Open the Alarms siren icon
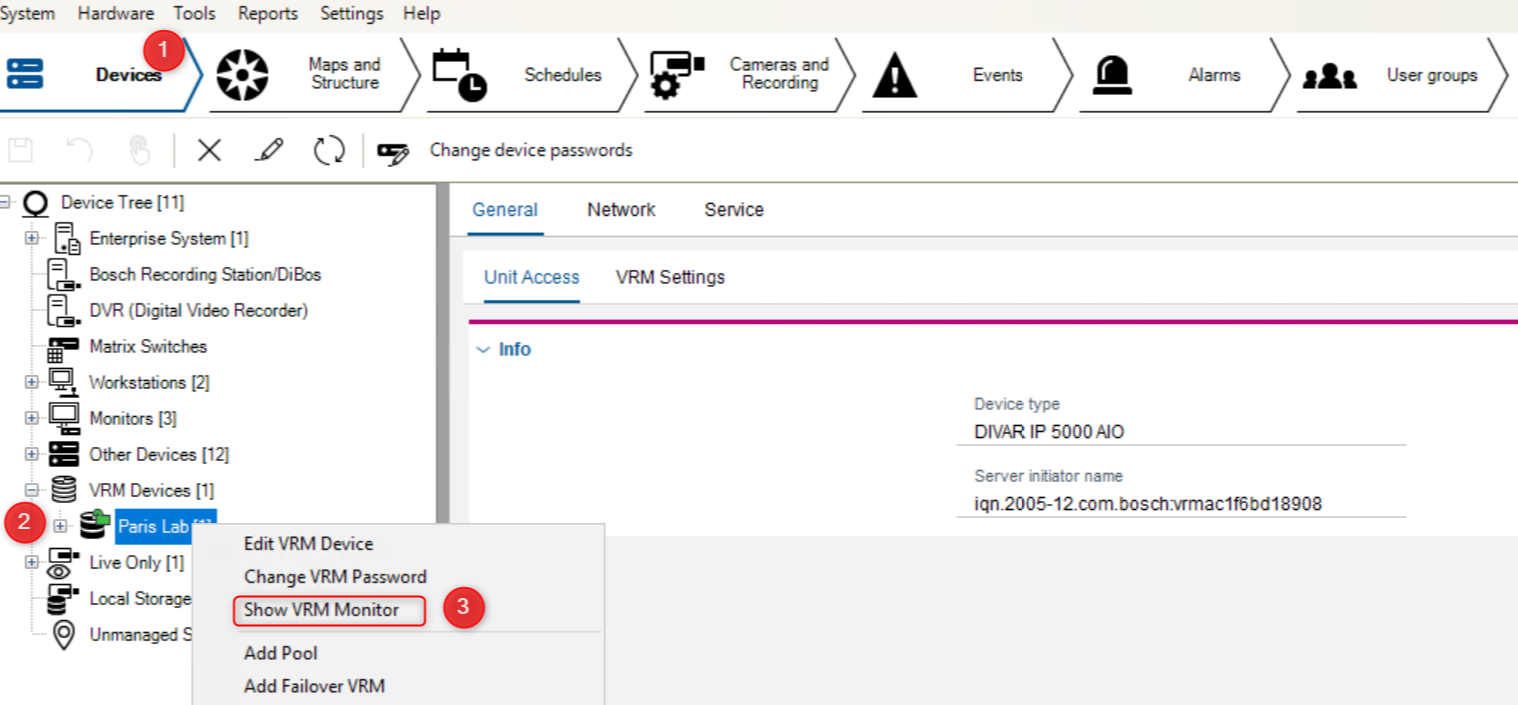 coord(1111,75)
